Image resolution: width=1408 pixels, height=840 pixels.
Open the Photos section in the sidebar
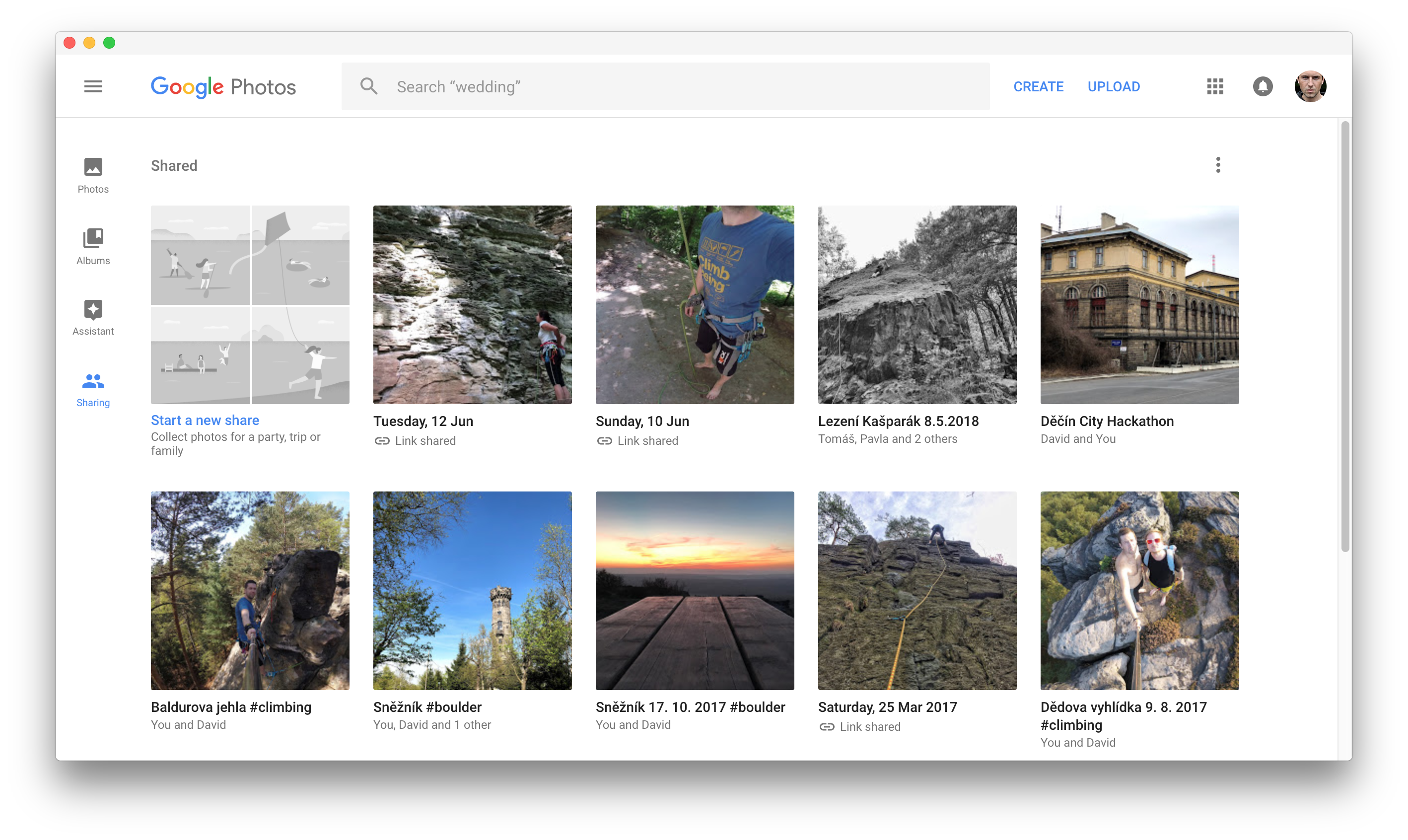(x=93, y=175)
